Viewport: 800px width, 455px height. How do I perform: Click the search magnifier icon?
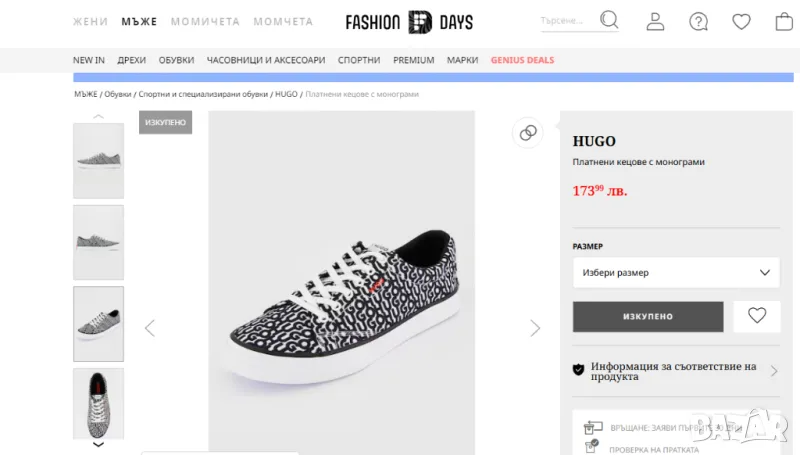pos(609,20)
